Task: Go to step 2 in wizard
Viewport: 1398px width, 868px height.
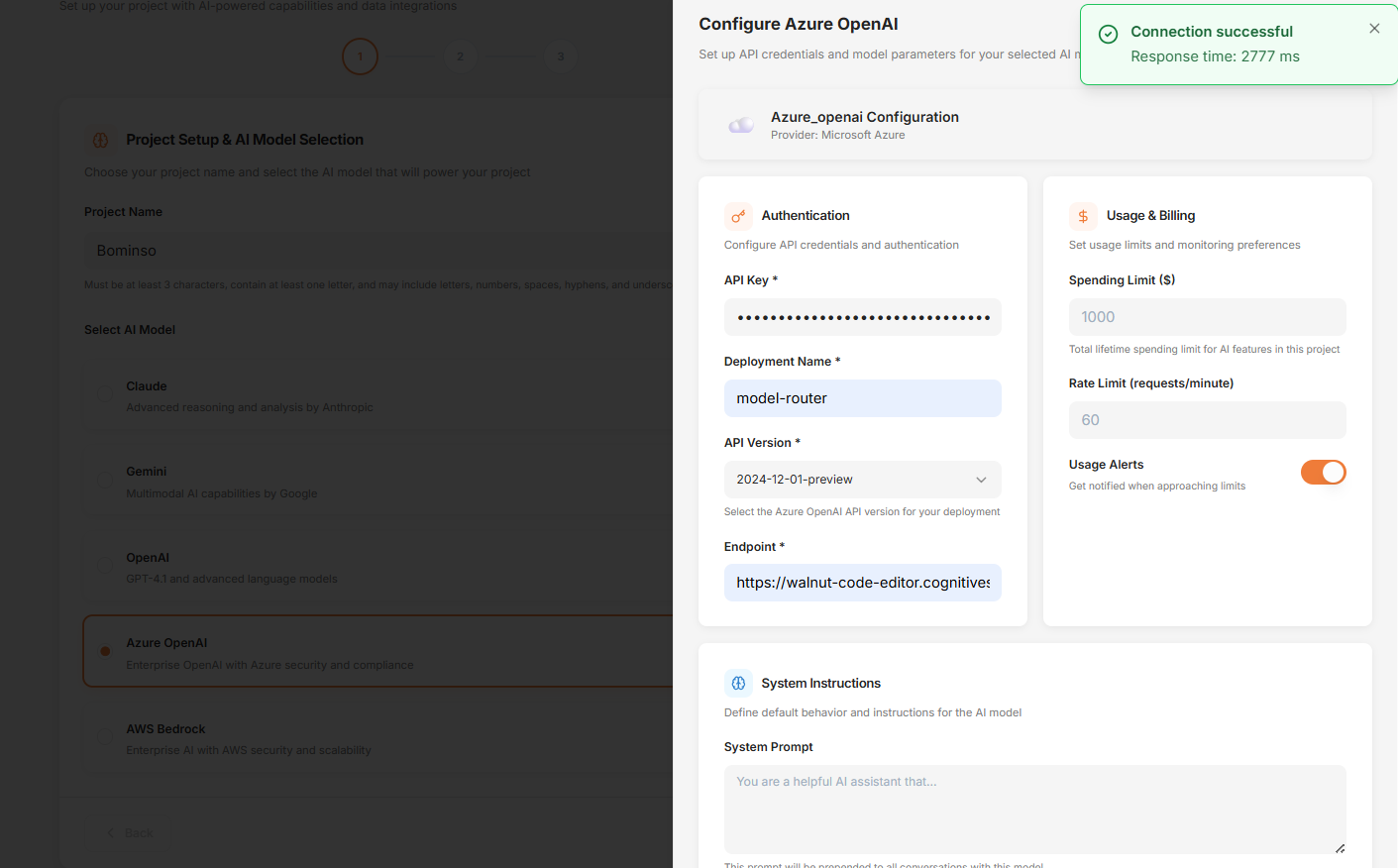Action: 460,56
